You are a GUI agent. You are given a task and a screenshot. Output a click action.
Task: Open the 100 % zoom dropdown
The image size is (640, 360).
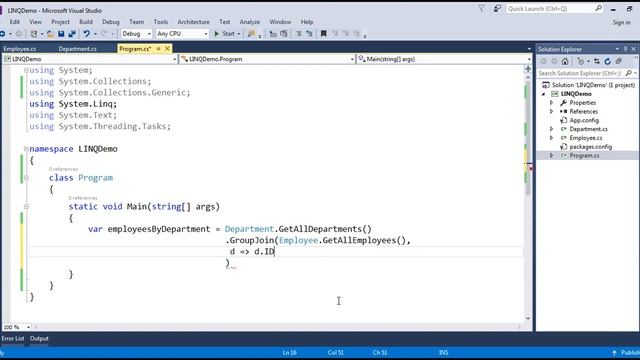(x=28, y=327)
